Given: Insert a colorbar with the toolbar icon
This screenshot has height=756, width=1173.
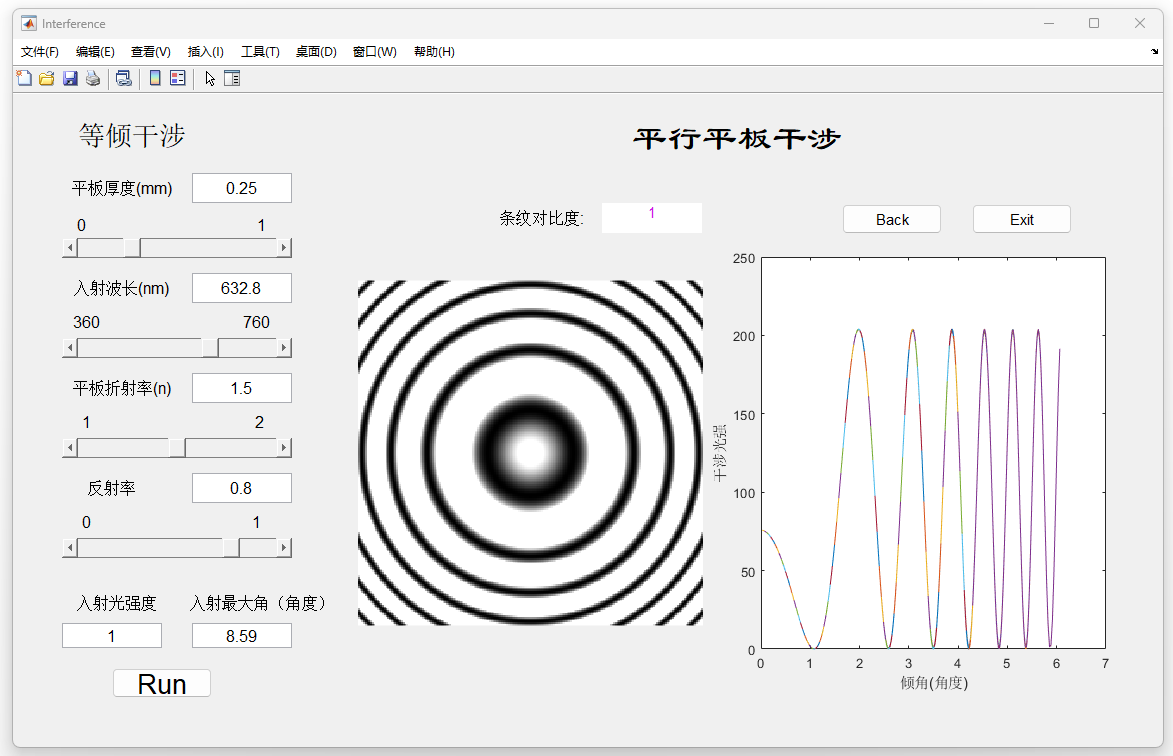Looking at the screenshot, I should [x=155, y=78].
